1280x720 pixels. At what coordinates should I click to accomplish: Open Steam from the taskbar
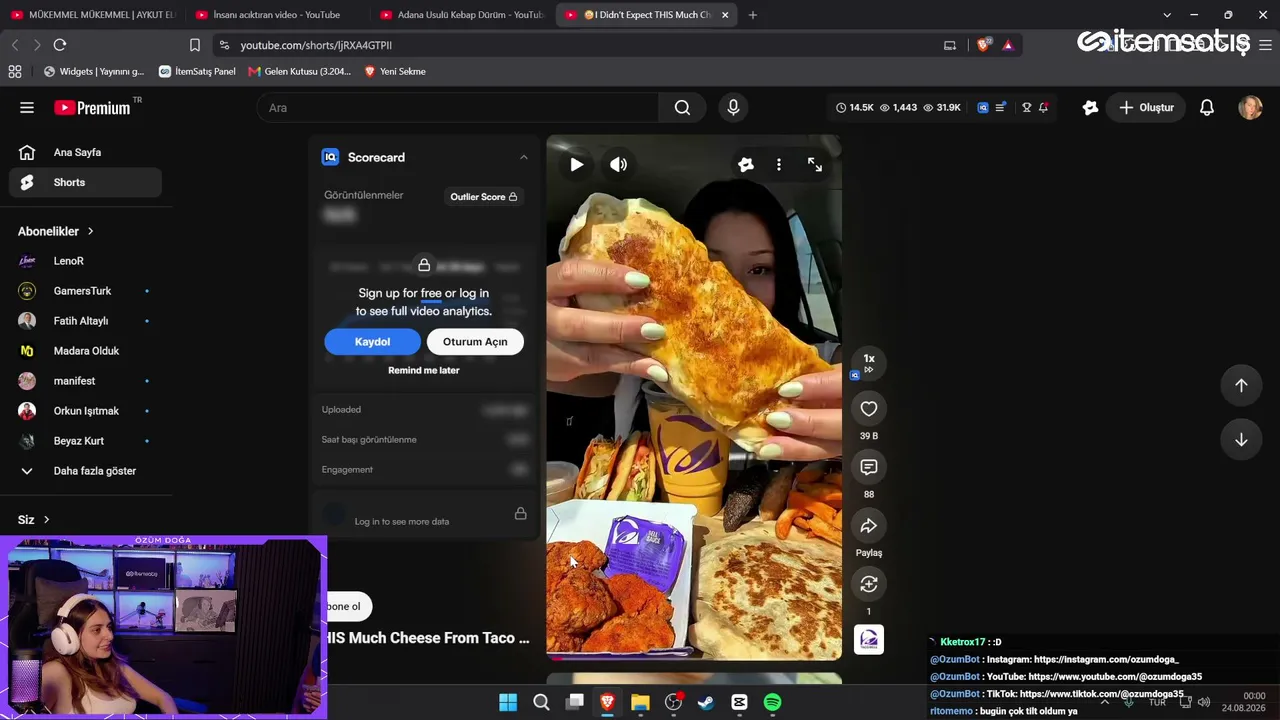(x=706, y=702)
